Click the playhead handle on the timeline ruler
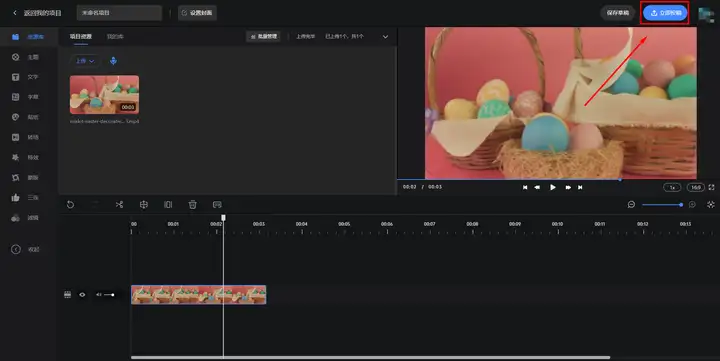This screenshot has height=361, width=720. (223, 218)
